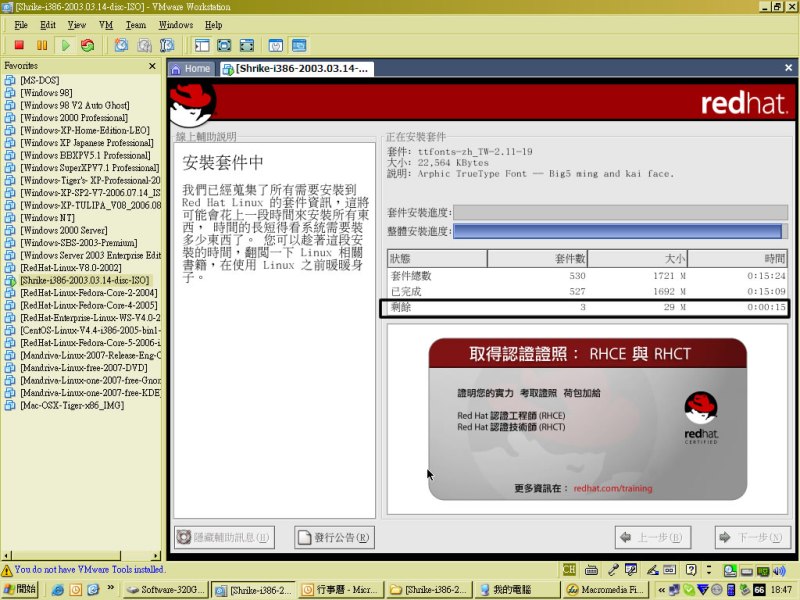Click the redhat.com/training link

(613, 488)
